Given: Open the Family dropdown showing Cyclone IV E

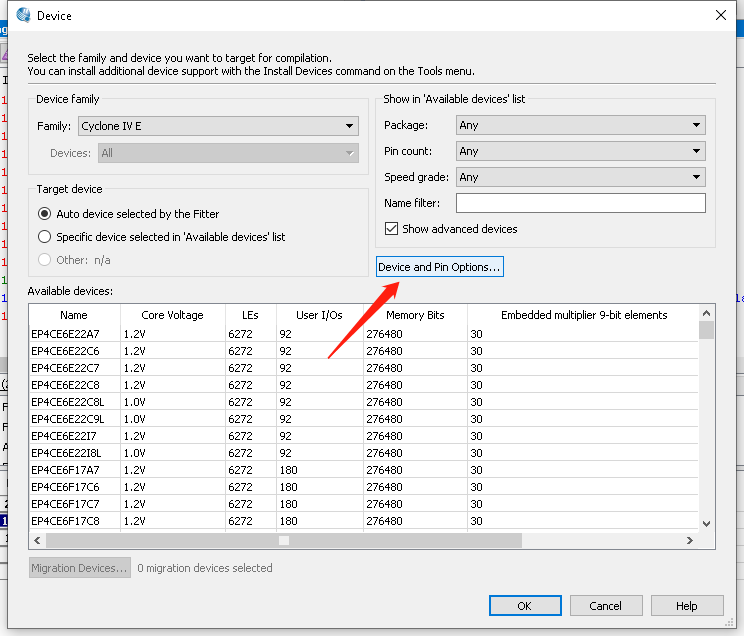Looking at the screenshot, I should (x=218, y=126).
